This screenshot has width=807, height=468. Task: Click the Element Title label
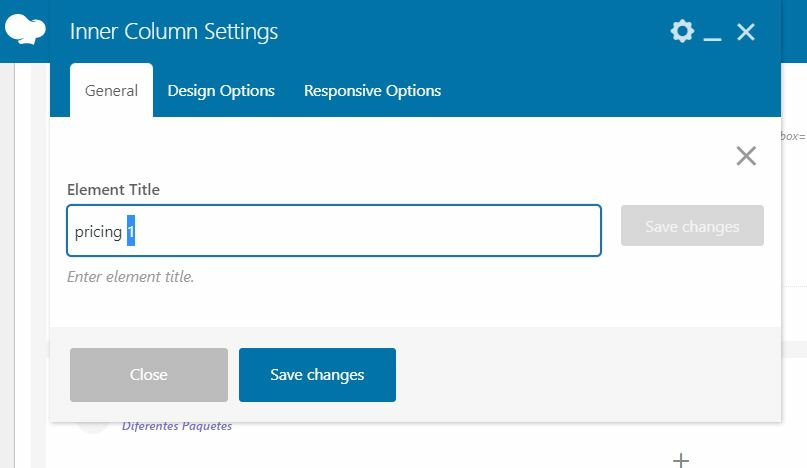113,189
